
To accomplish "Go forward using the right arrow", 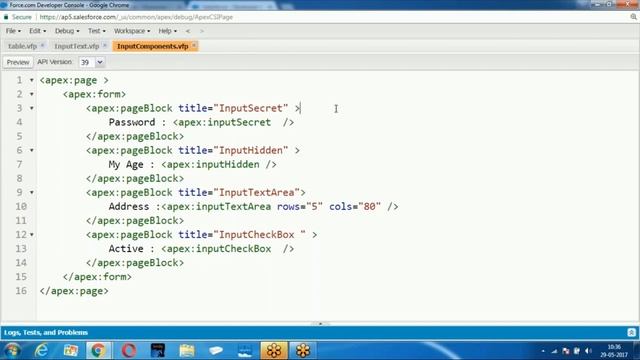I will pyautogui.click(x=202, y=31).
